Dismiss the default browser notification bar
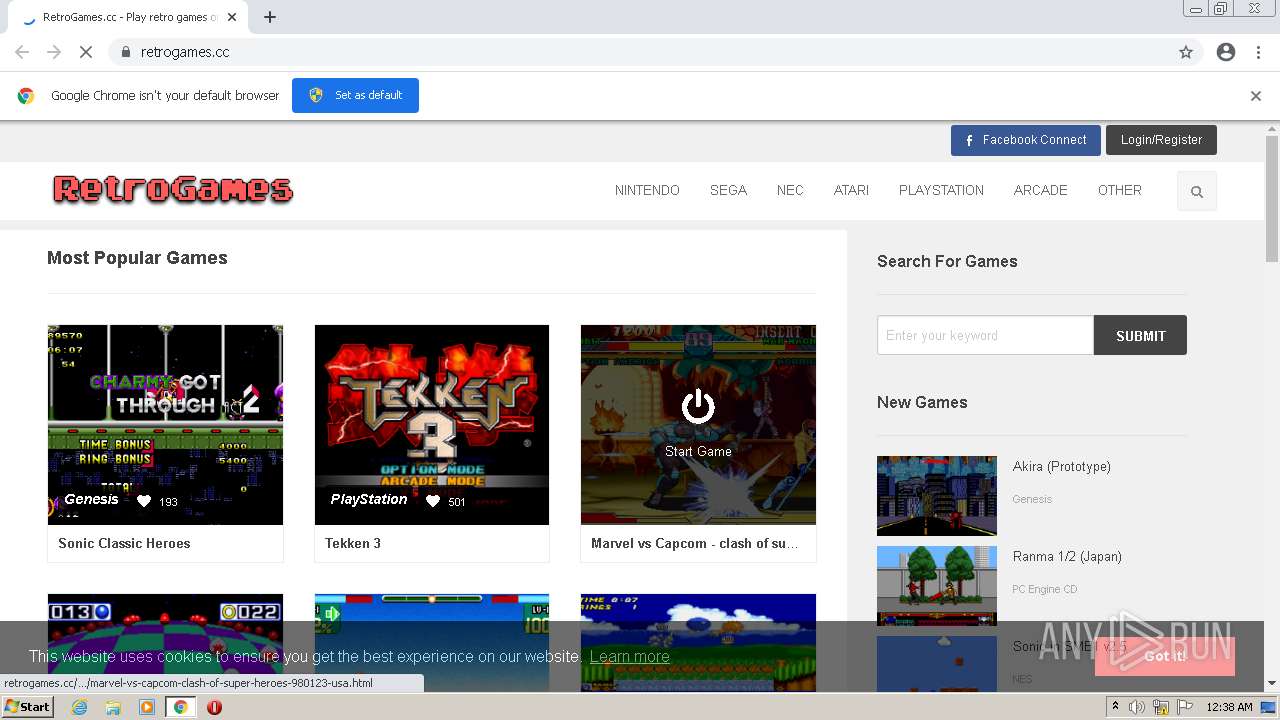This screenshot has width=1280, height=720. pyautogui.click(x=1256, y=96)
